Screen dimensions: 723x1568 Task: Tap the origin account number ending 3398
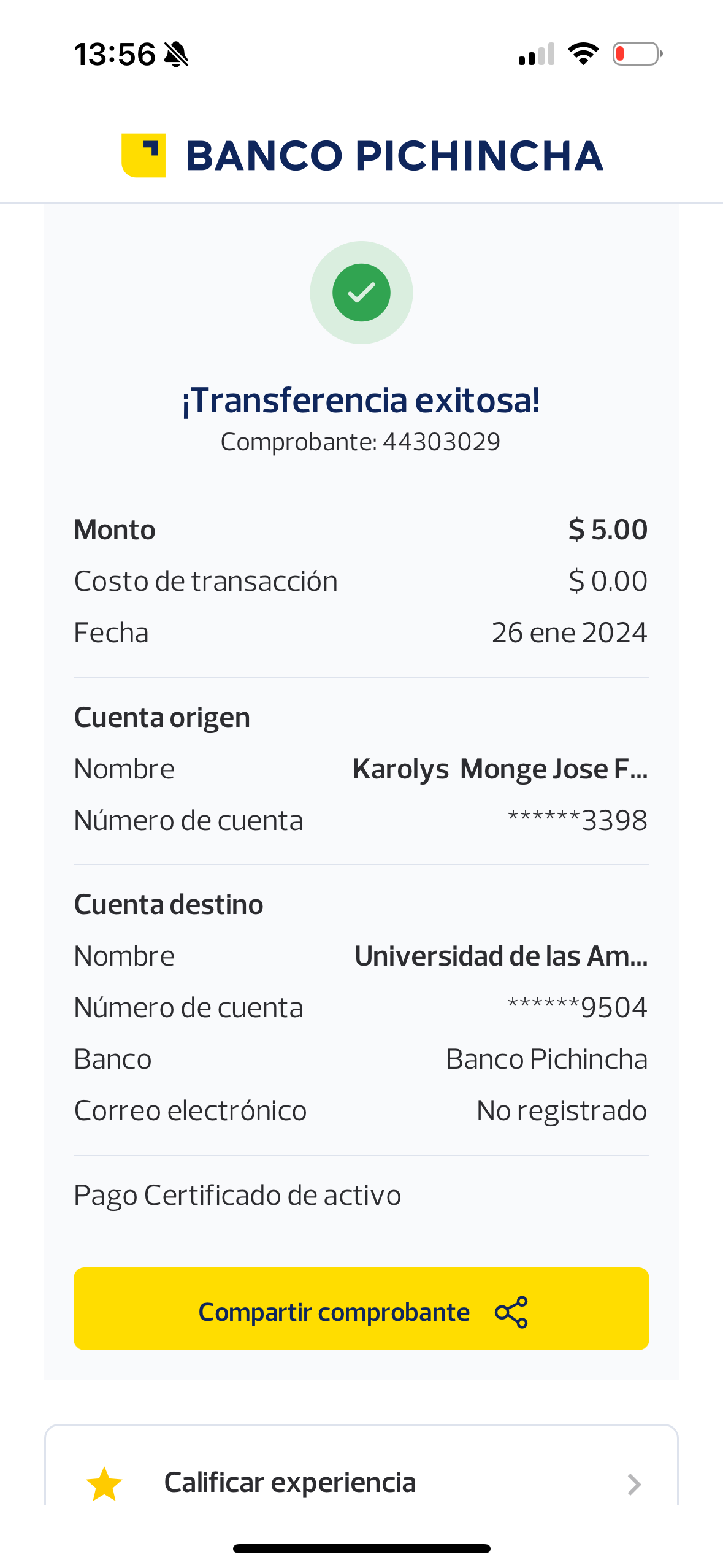[577, 820]
